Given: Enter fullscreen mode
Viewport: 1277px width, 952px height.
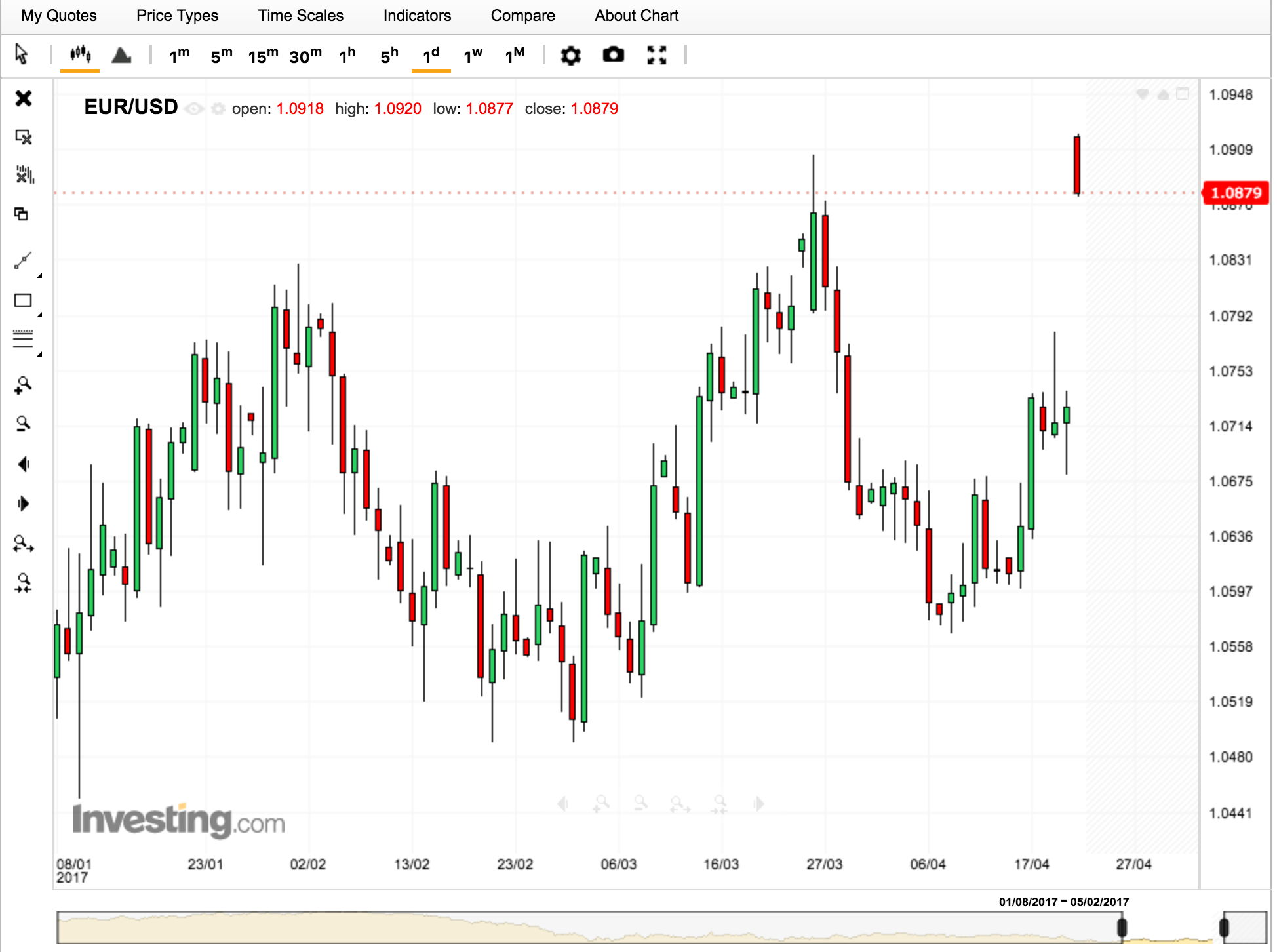Looking at the screenshot, I should point(657,55).
